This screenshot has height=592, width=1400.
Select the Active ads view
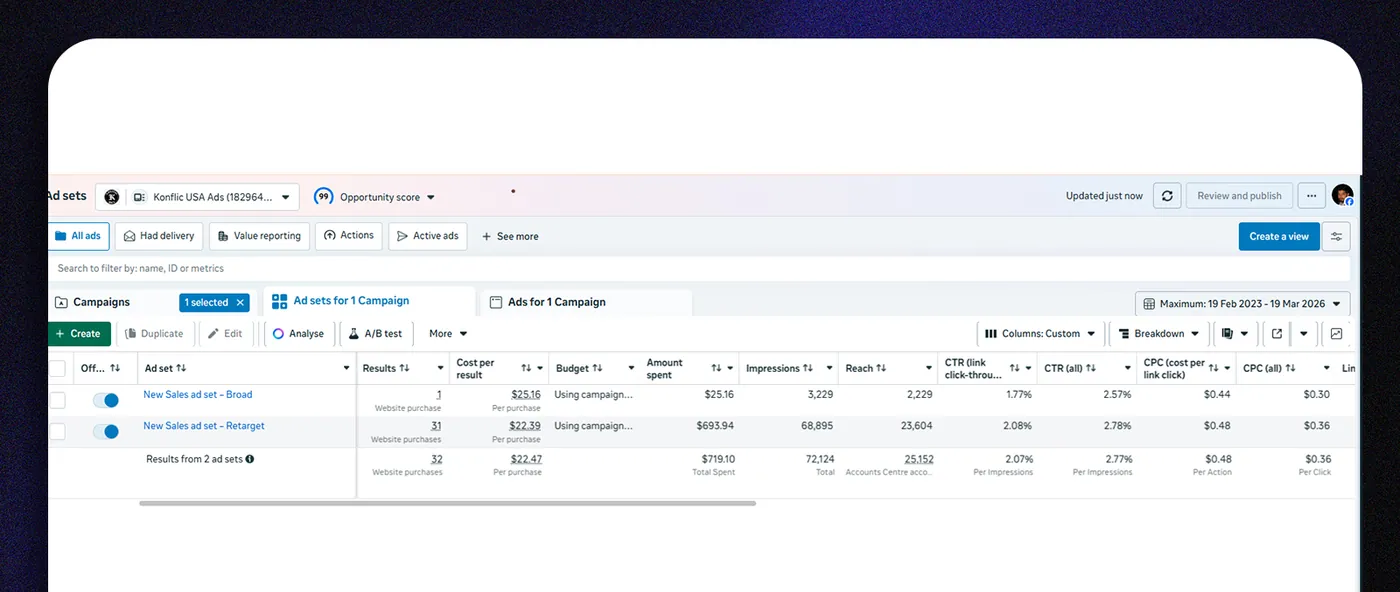tap(427, 236)
